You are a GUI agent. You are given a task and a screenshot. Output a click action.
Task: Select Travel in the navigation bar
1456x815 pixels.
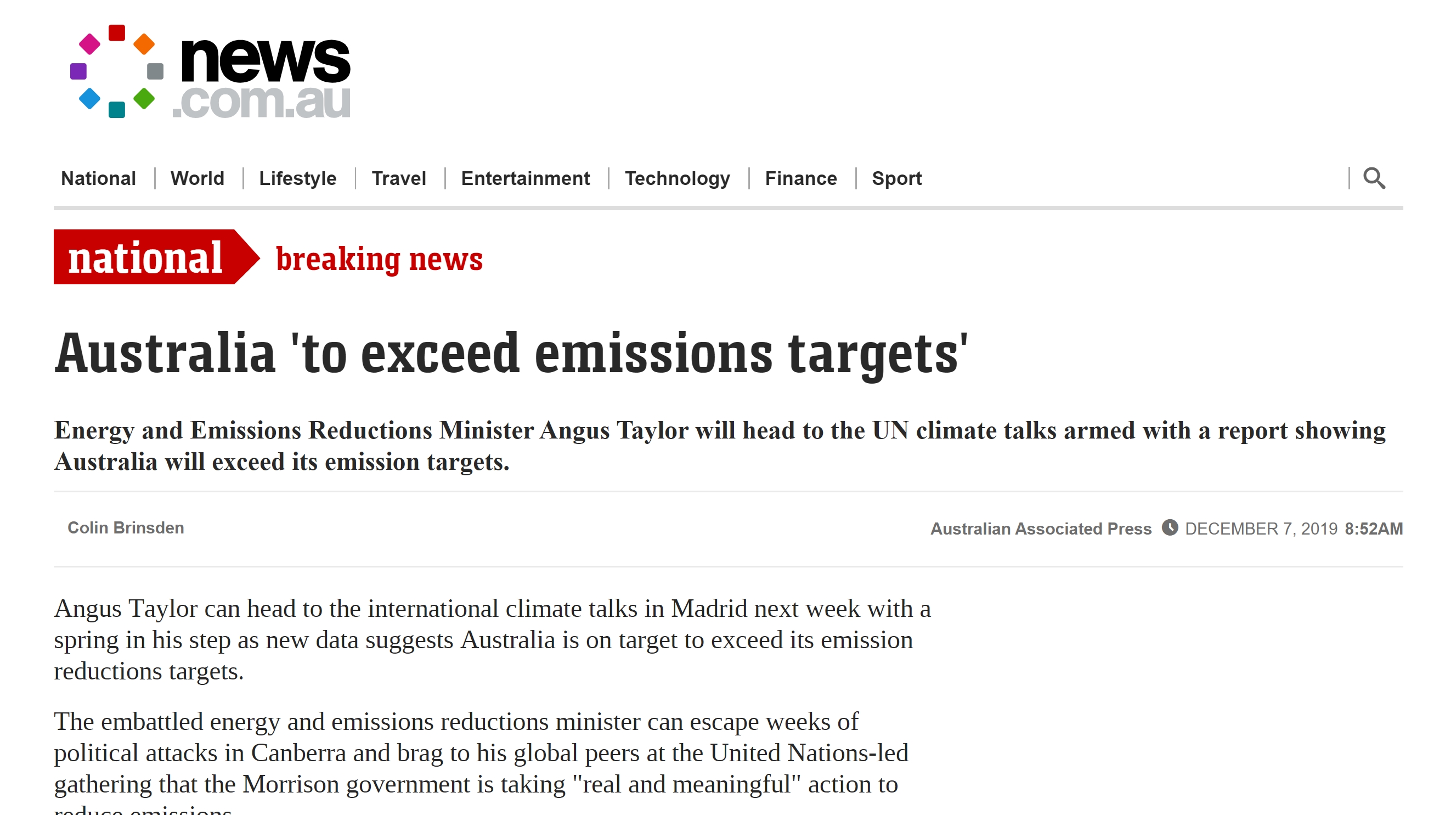pos(398,178)
